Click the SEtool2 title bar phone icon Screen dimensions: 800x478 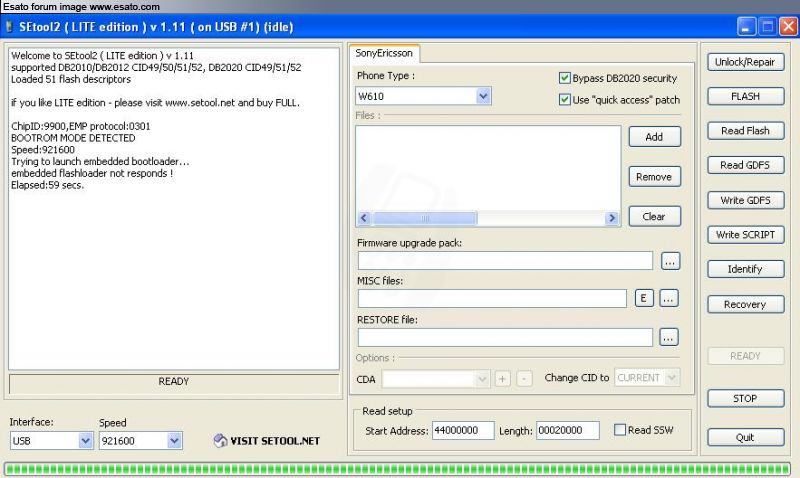point(9,27)
